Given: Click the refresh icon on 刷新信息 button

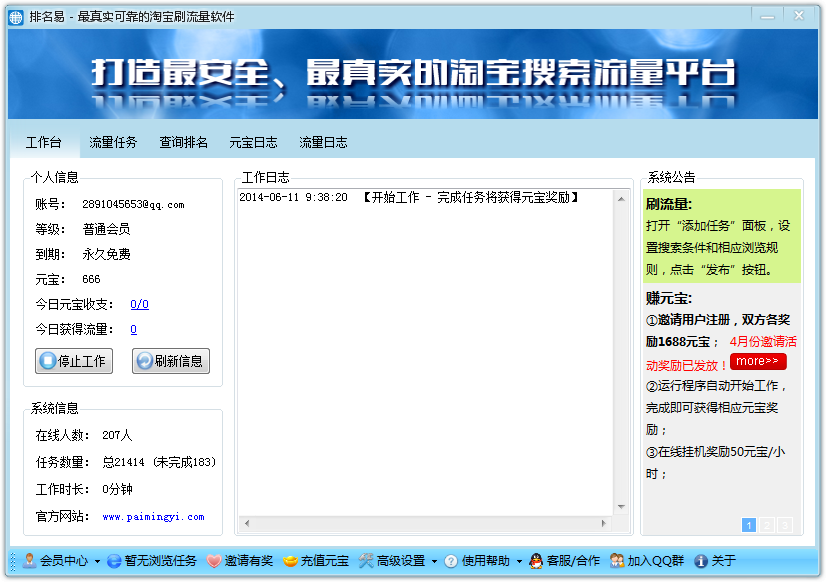Looking at the screenshot, I should click(144, 361).
